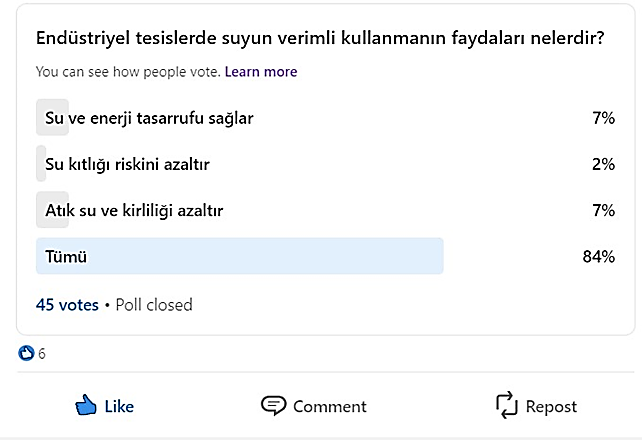Open the reactions count showing 6
The image size is (642, 440).
[42, 354]
